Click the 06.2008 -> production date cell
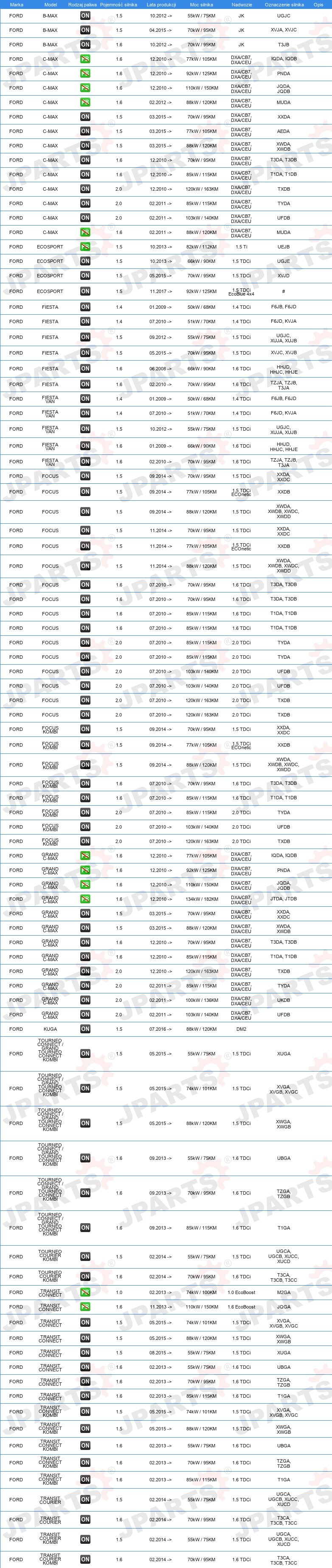Image resolution: width=332 pixels, height=1568 pixels. (160, 368)
